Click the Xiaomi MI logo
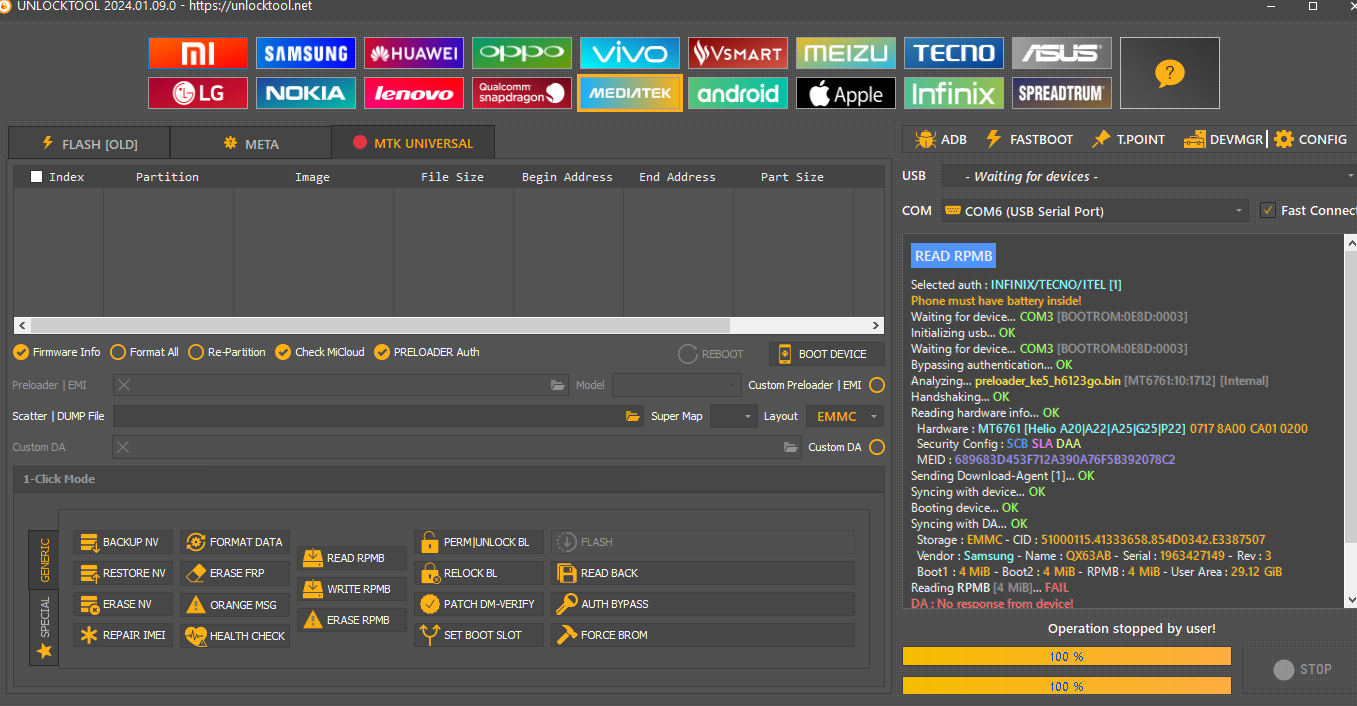This screenshot has width=1357, height=706. click(197, 53)
